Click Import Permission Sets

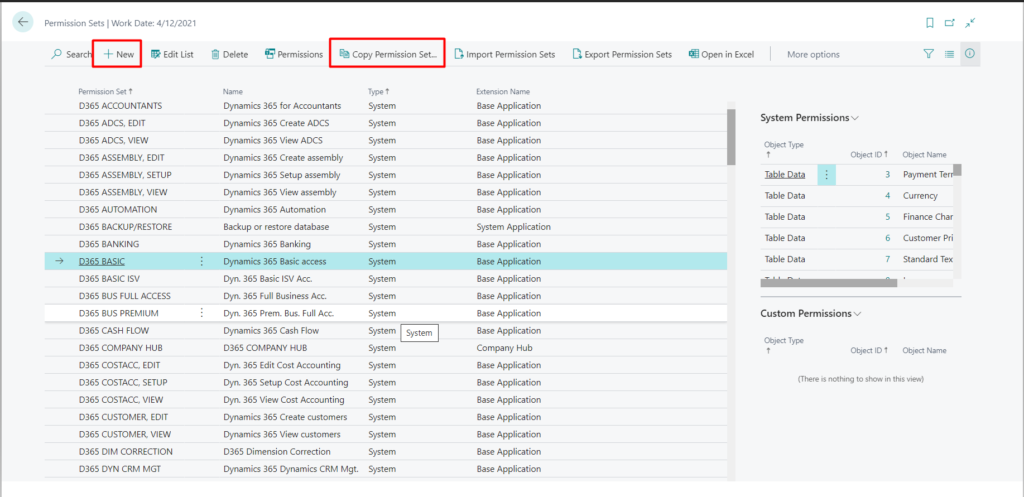point(505,54)
